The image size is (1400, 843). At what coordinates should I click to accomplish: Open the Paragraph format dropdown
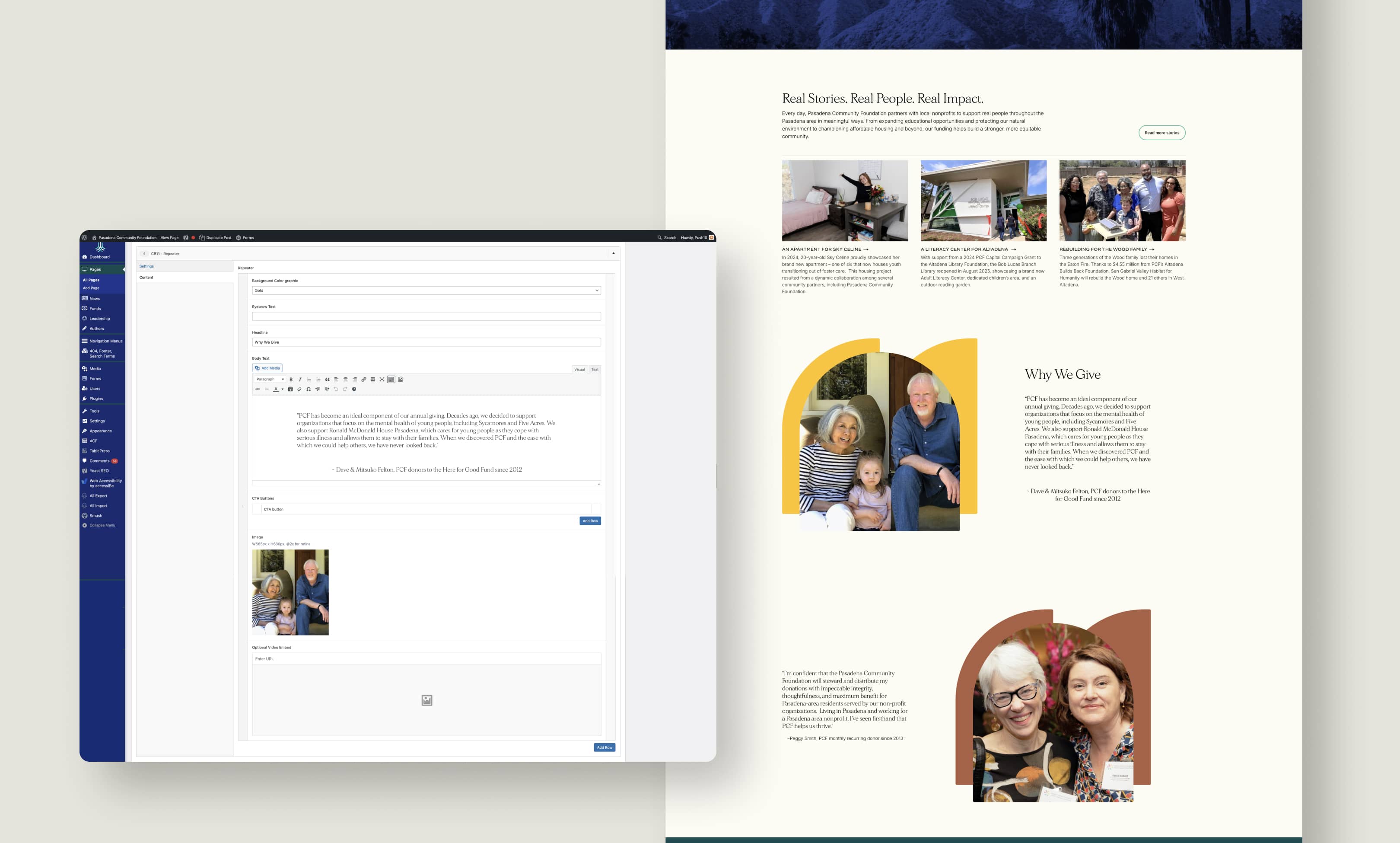tap(270, 380)
